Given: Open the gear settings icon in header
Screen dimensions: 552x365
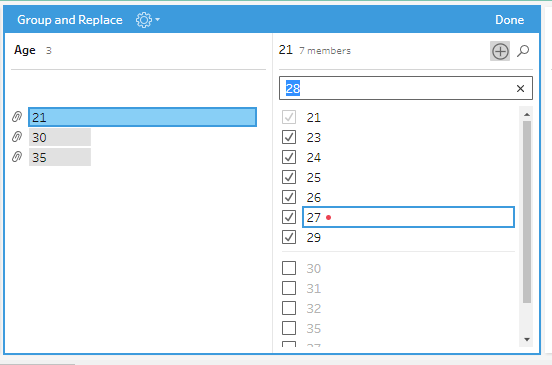Looking at the screenshot, I should [144, 20].
